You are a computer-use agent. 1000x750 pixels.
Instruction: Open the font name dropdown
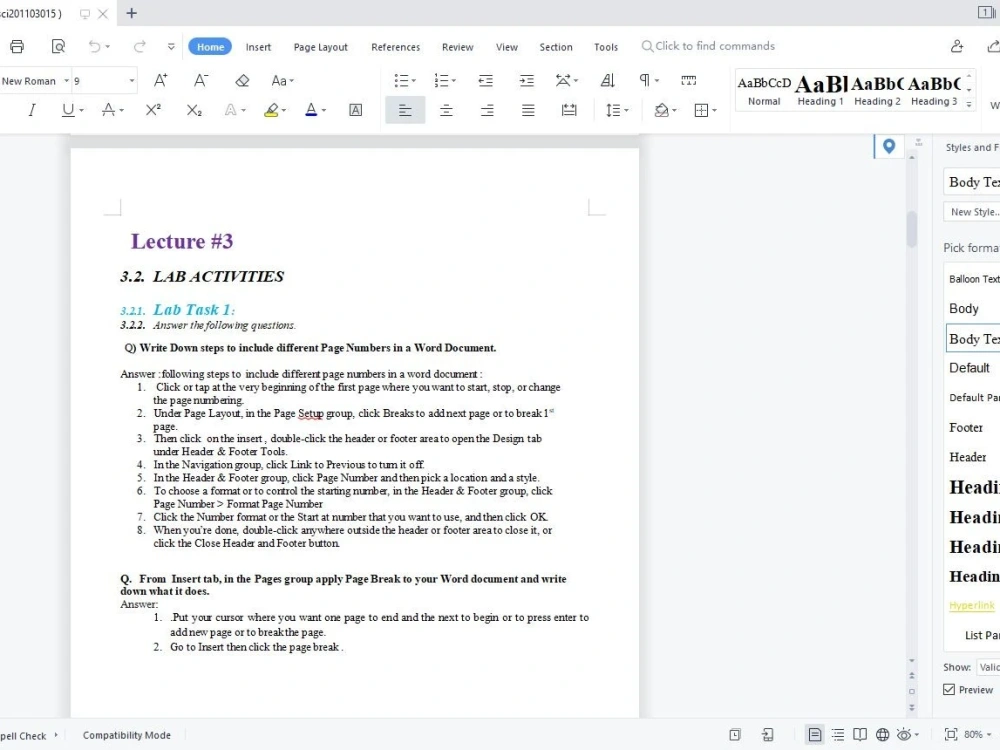click(x=66, y=81)
